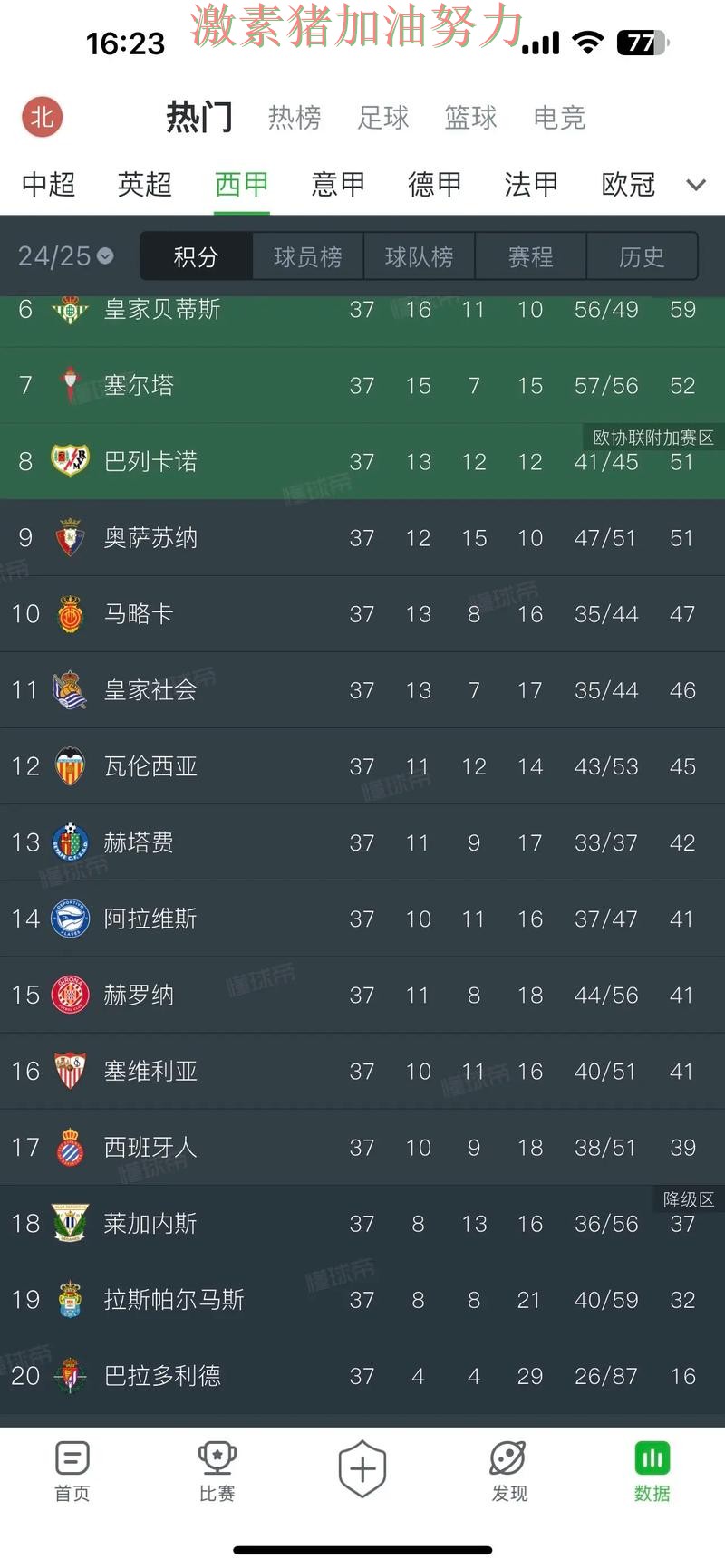Switch to the 球员榜 tab

coord(307,256)
